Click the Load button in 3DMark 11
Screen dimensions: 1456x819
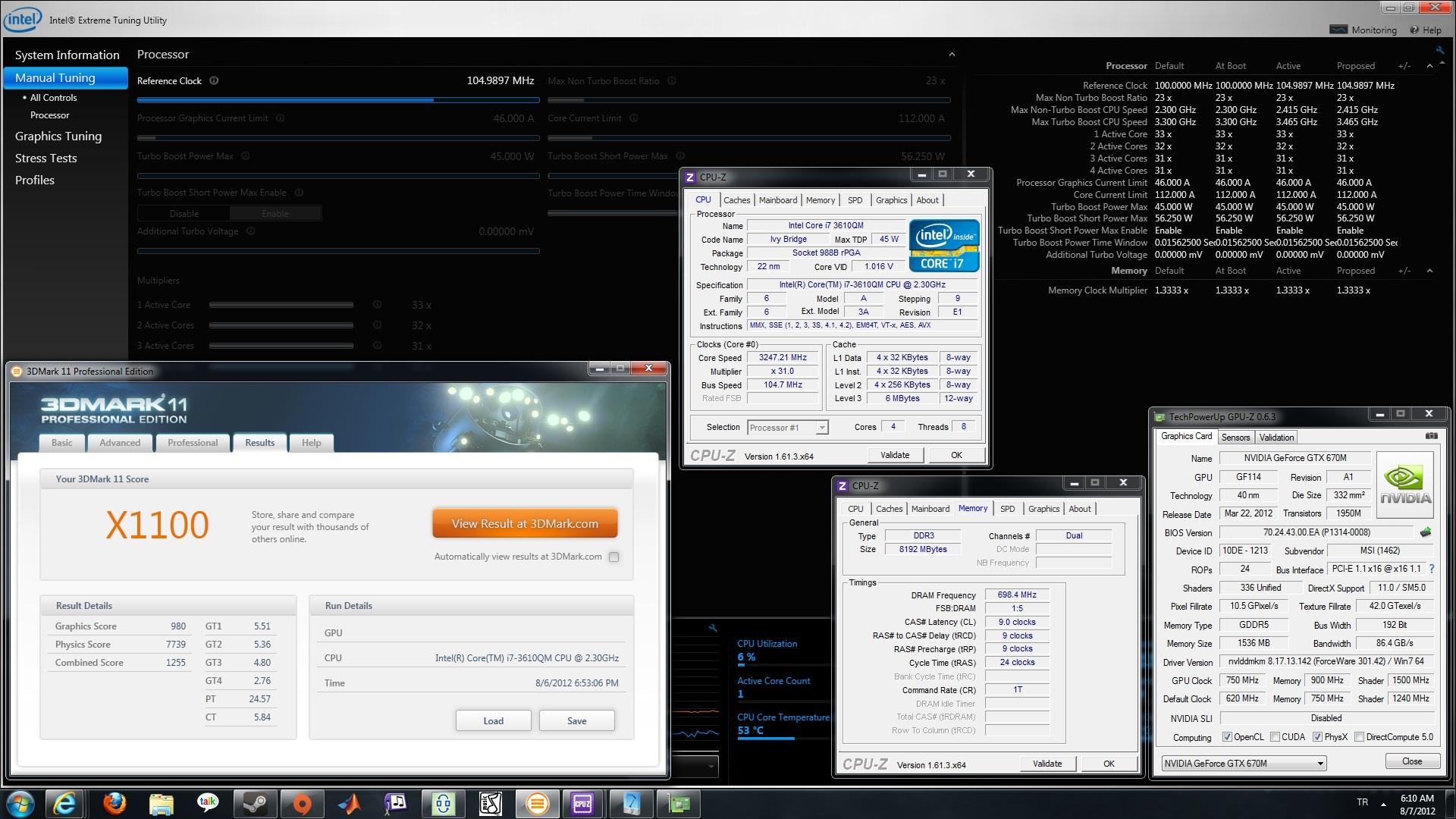click(x=493, y=721)
